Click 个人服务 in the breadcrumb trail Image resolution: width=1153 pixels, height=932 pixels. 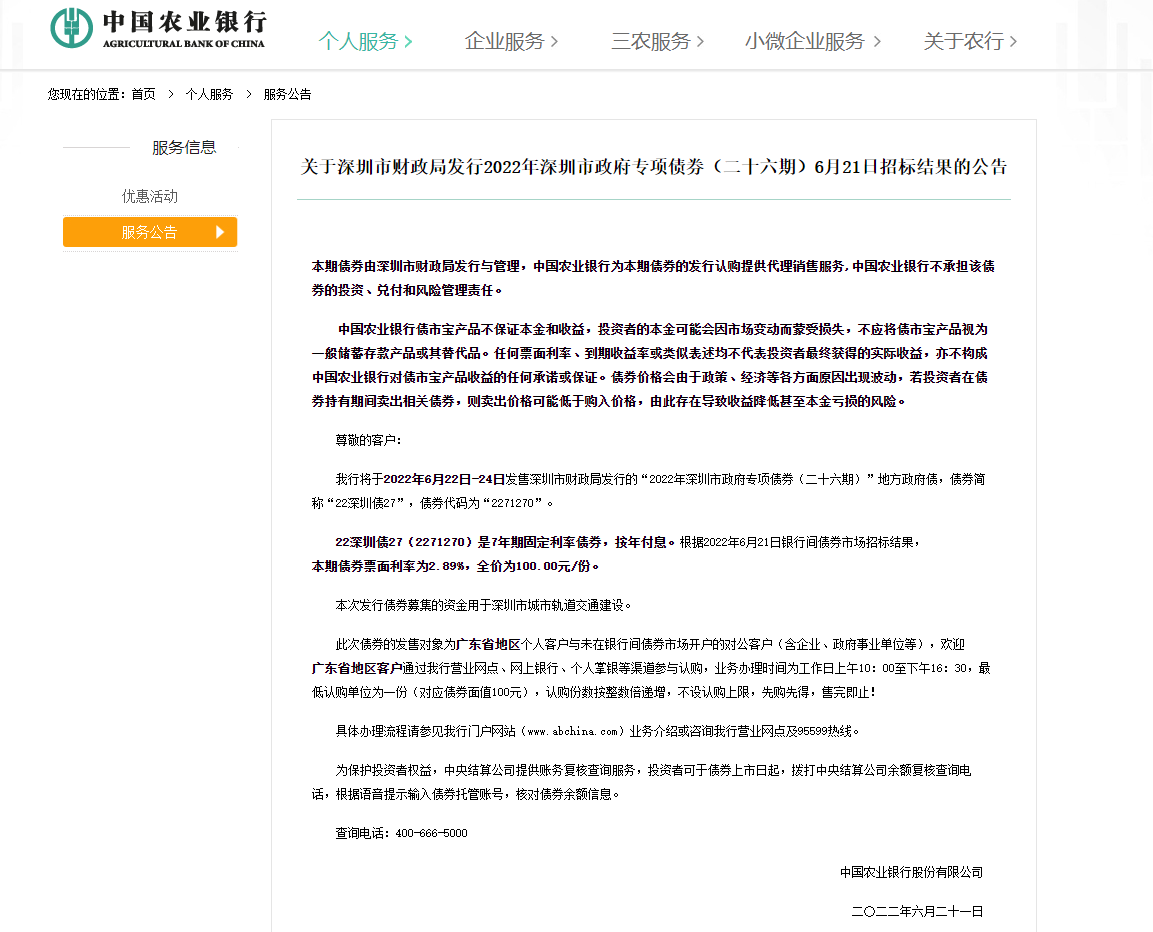tap(209, 94)
